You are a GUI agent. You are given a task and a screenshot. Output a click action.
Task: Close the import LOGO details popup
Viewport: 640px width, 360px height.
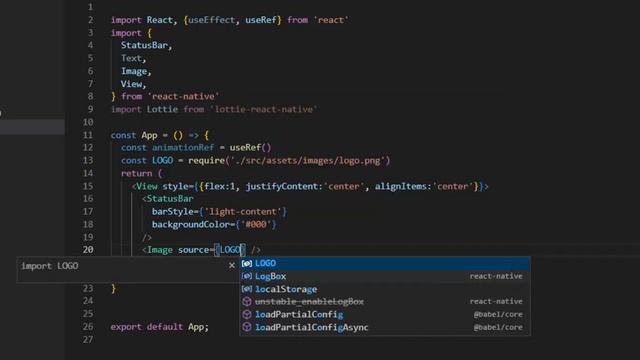(x=232, y=265)
